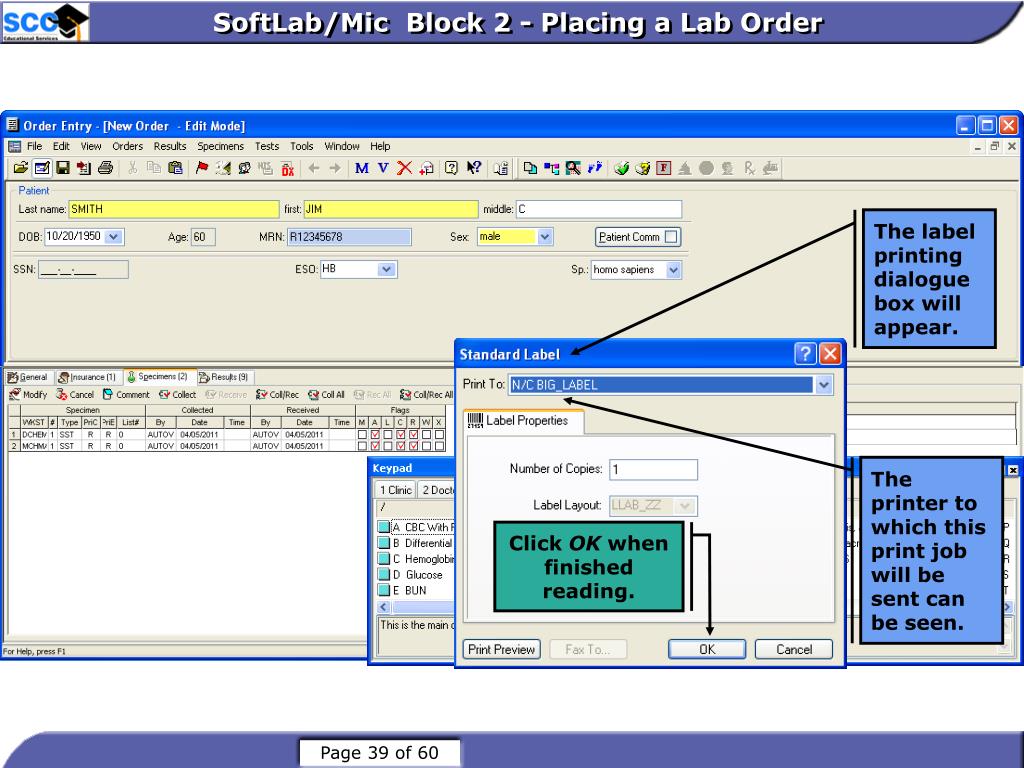Screen dimensions: 1024x768
Task: Click the MRN field R12345678
Action: point(349,236)
